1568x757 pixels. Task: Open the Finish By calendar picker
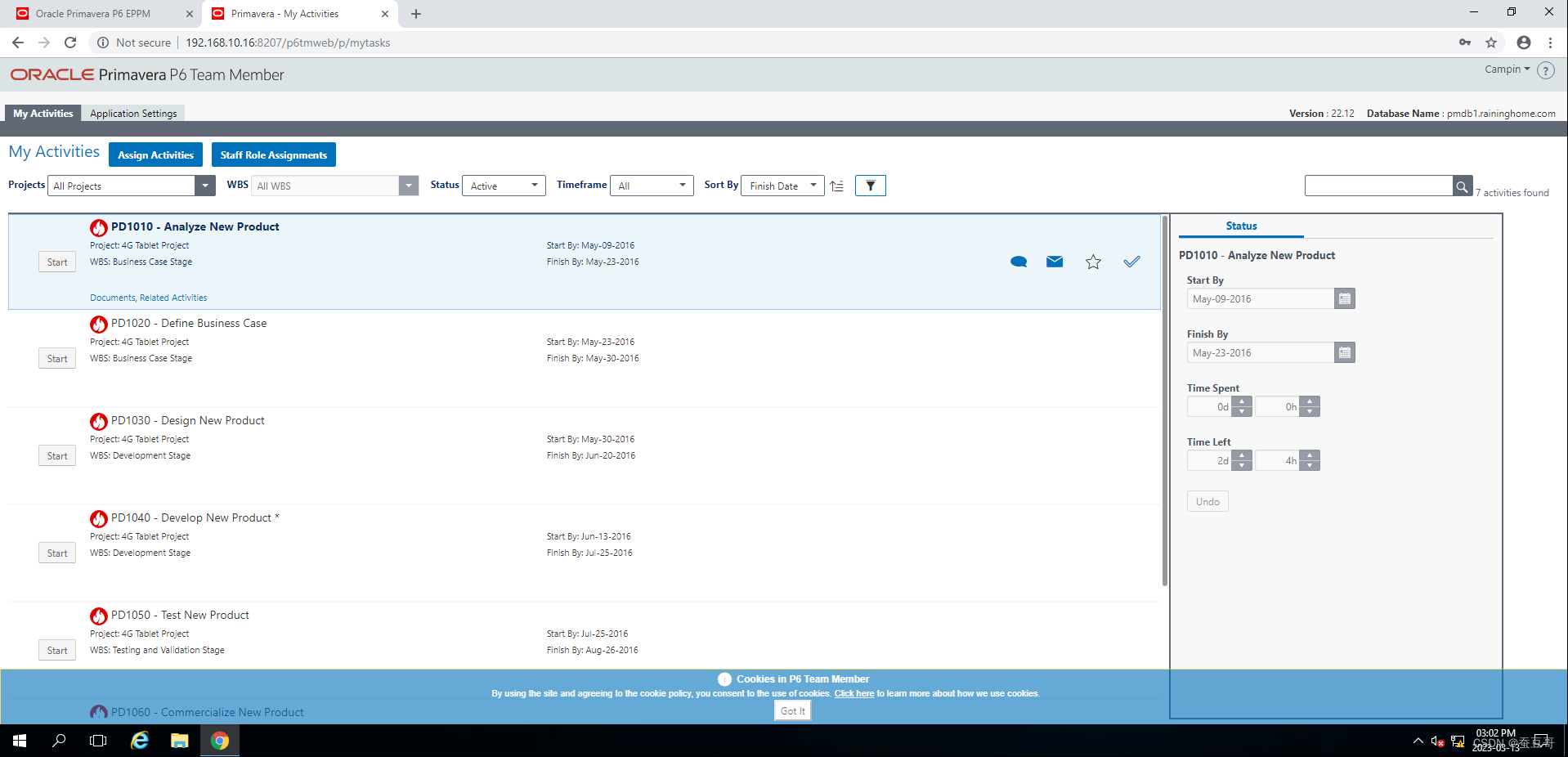1345,352
